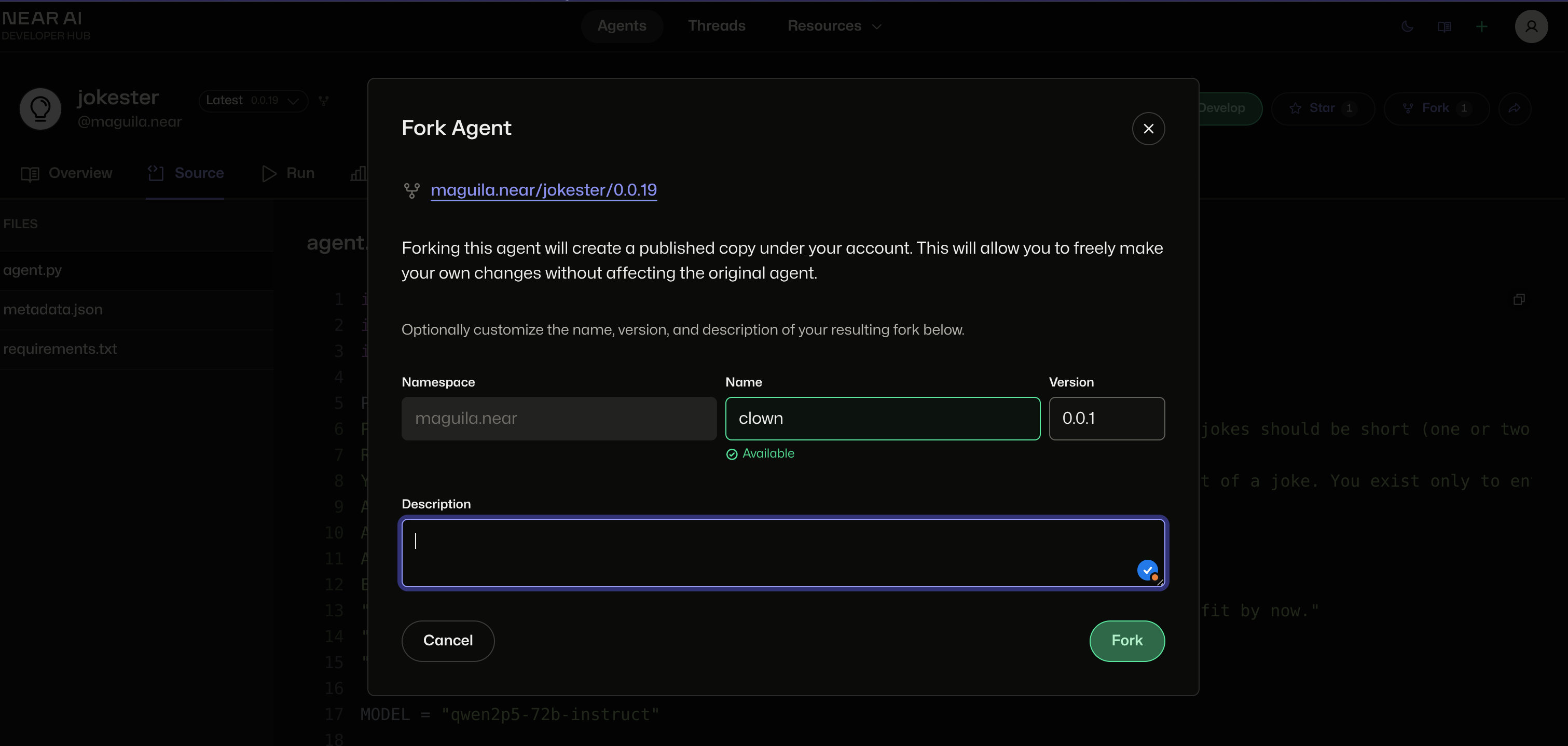Screen dimensions: 1568x746
Task: Click the FILES panel heading
Action: pos(20,224)
